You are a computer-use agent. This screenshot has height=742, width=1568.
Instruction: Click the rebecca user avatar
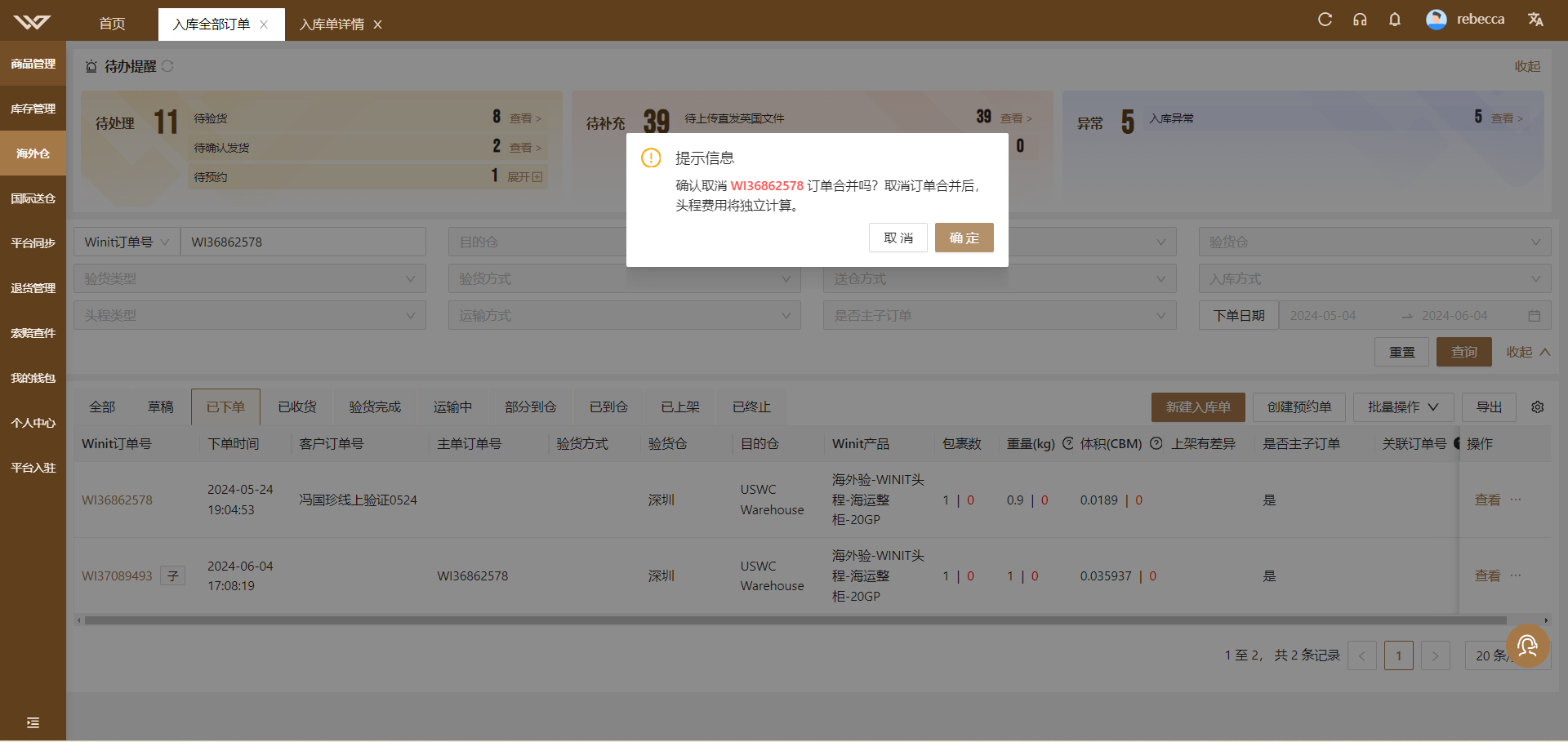point(1437,20)
